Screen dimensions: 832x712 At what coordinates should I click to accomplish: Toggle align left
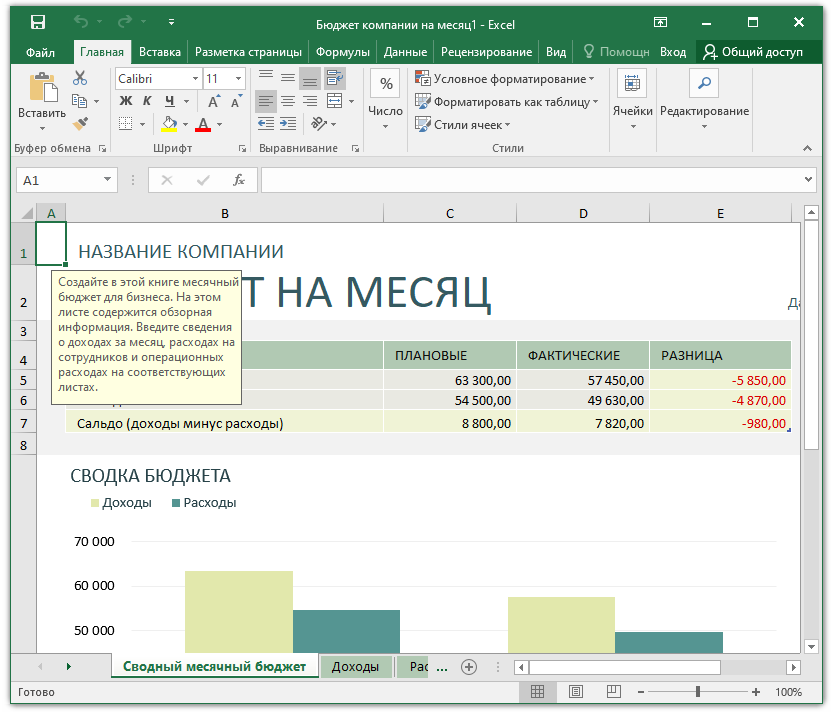coord(266,101)
